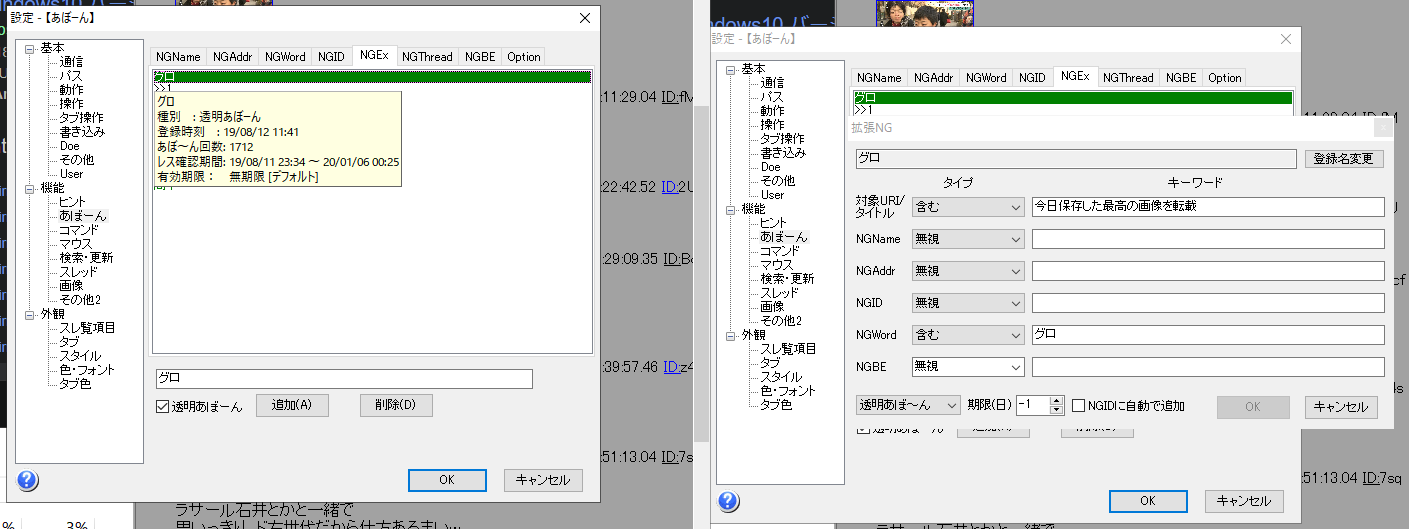This screenshot has height=529, width=1409.
Task: Increase 期限(日) value with up arrow
Action: (x=1057, y=400)
